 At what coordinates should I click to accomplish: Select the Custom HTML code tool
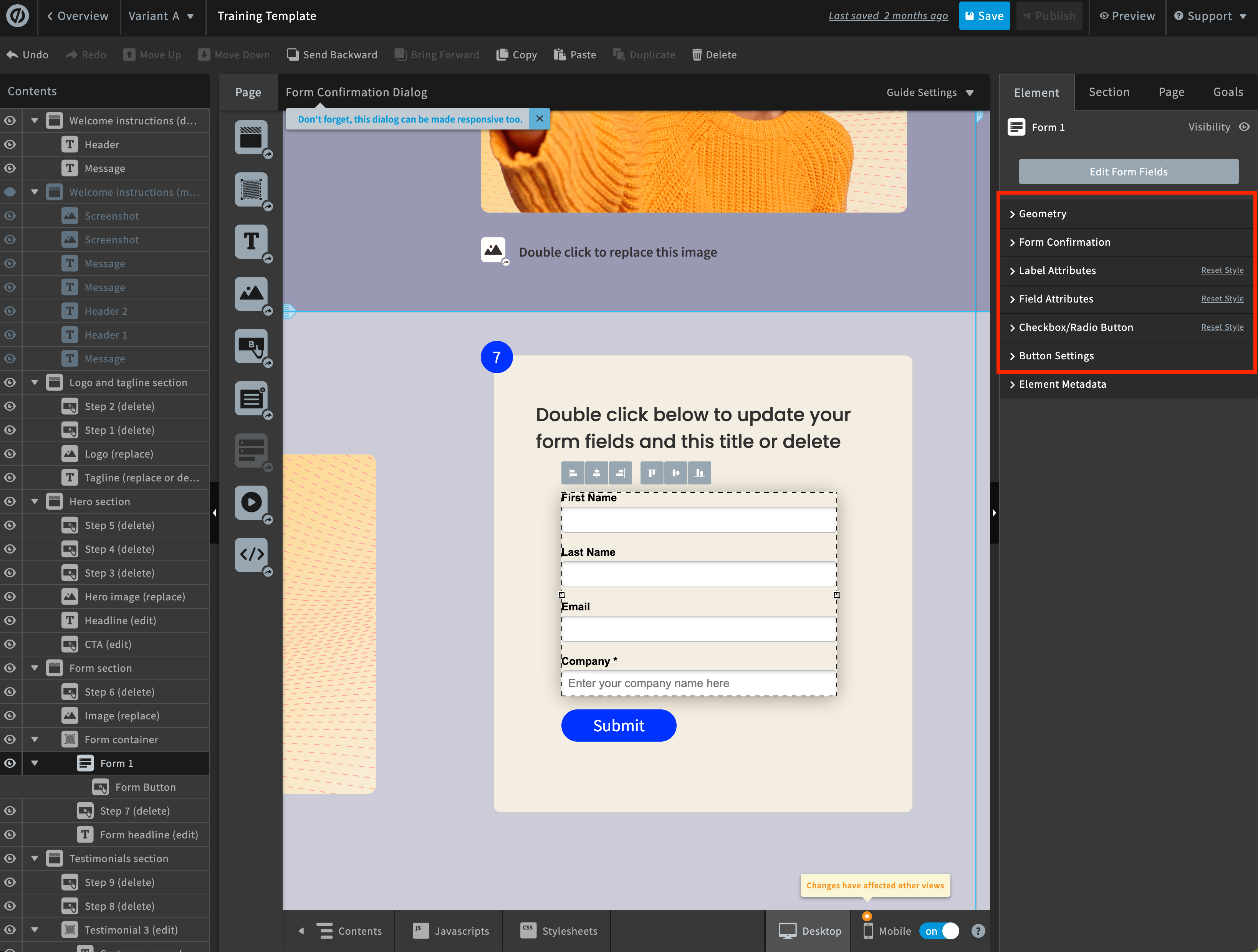point(251,554)
